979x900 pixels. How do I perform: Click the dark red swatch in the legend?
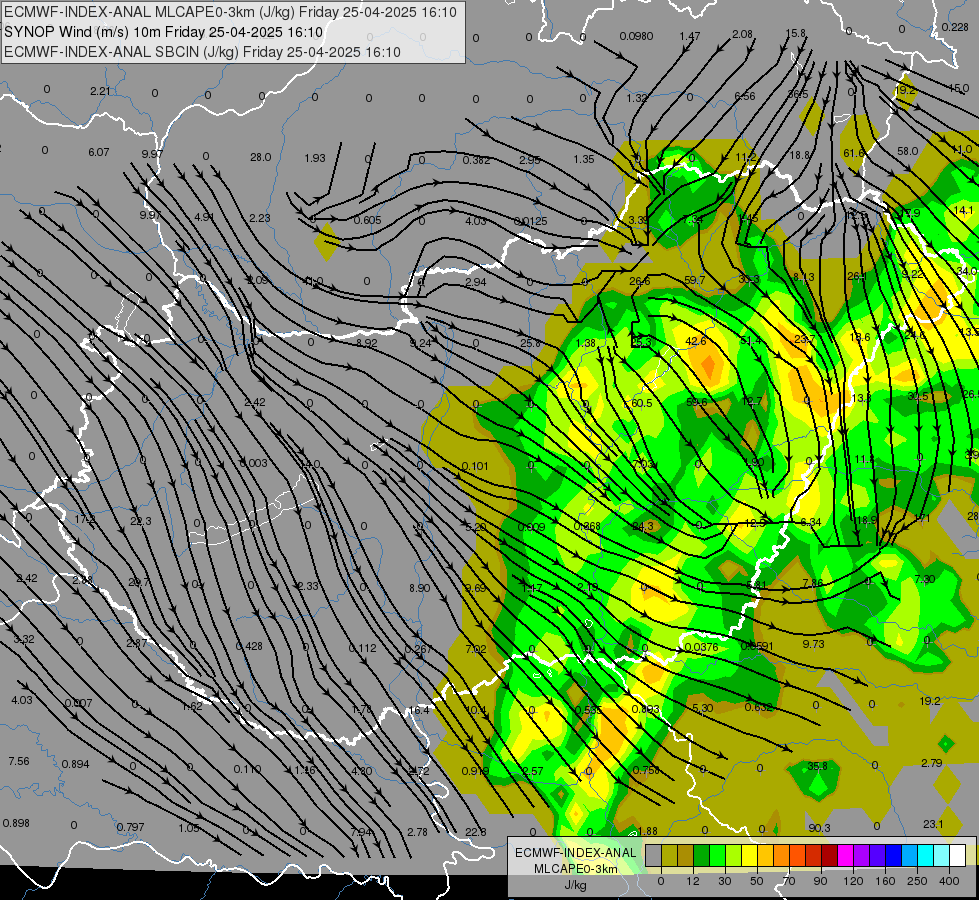829,855
